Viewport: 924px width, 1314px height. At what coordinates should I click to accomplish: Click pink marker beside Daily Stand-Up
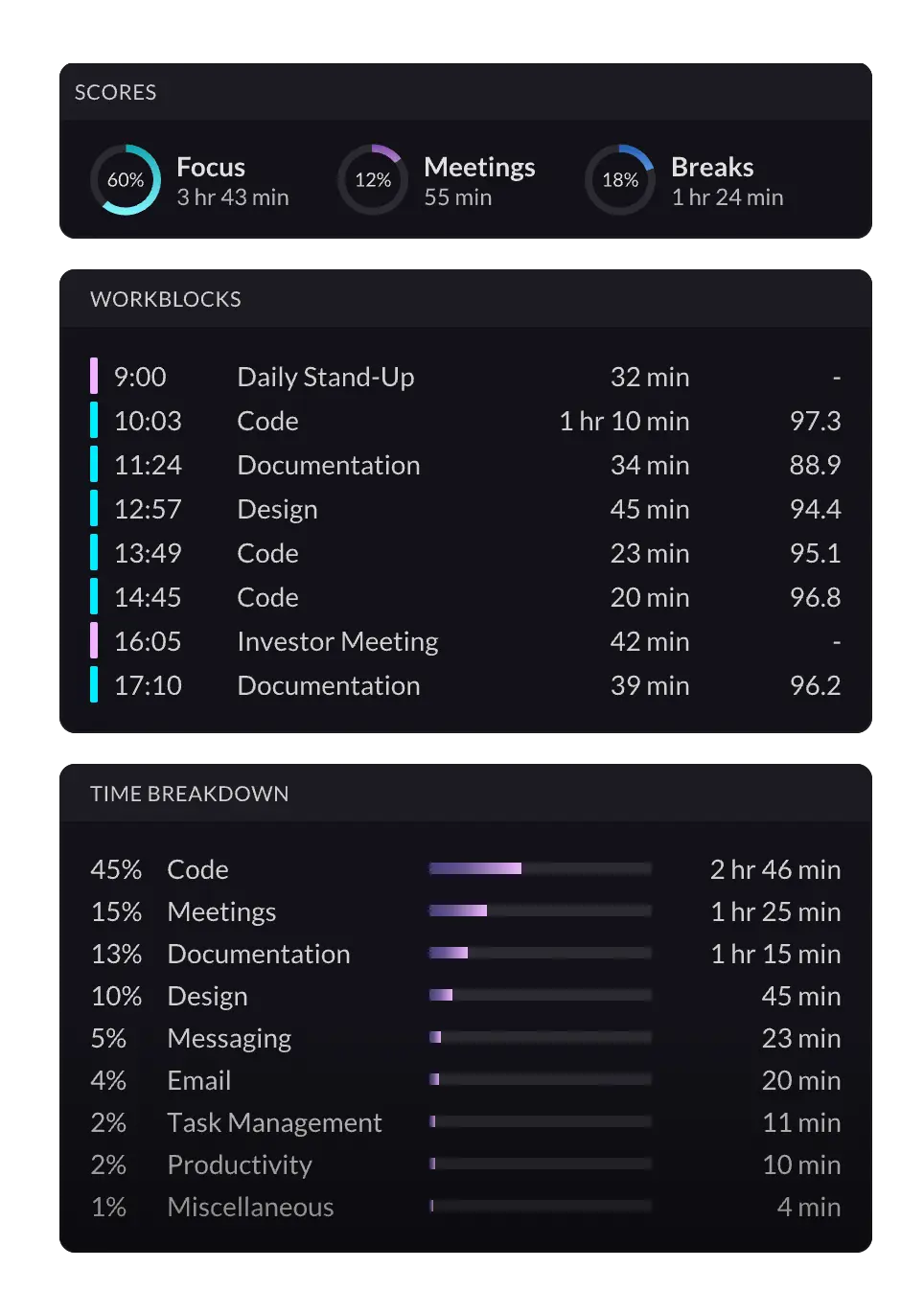[x=94, y=377]
